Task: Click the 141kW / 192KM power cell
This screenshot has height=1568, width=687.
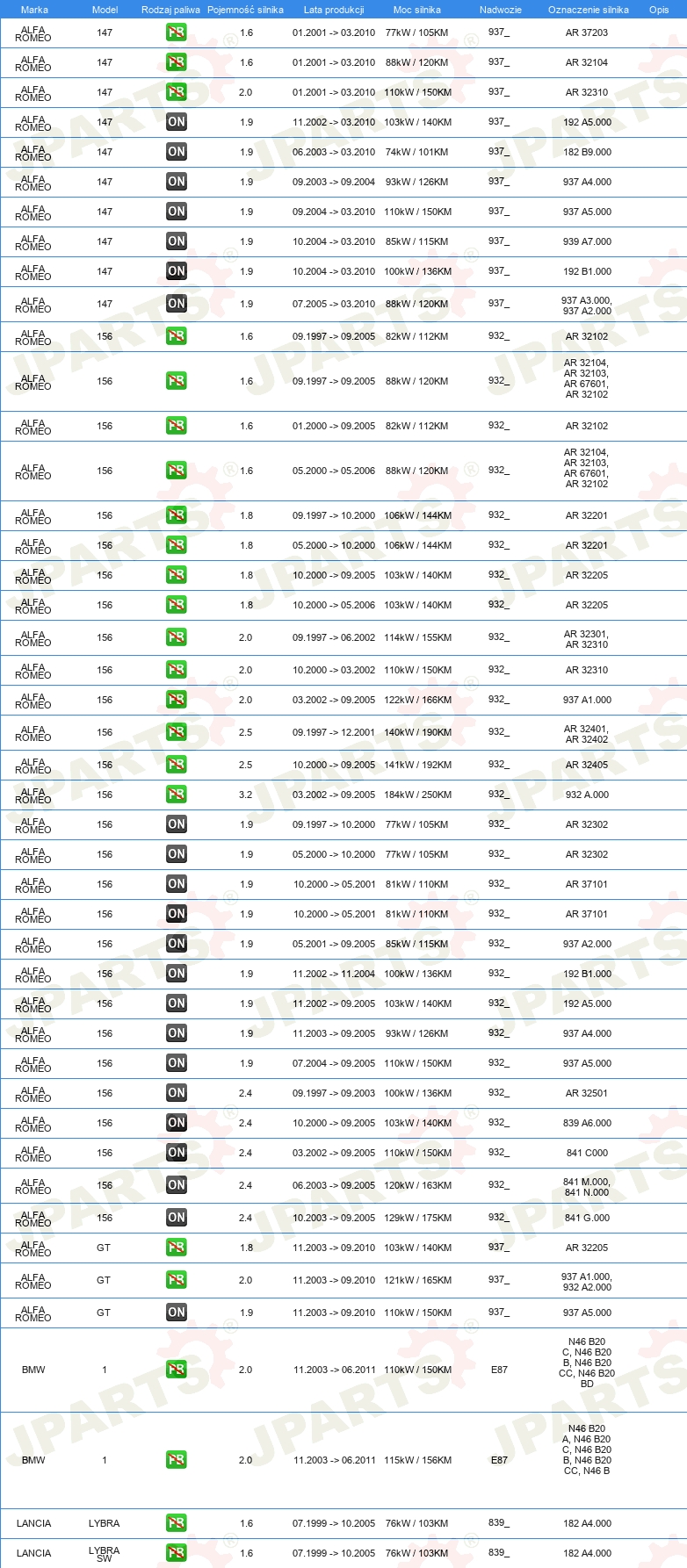Action: pyautogui.click(x=418, y=765)
